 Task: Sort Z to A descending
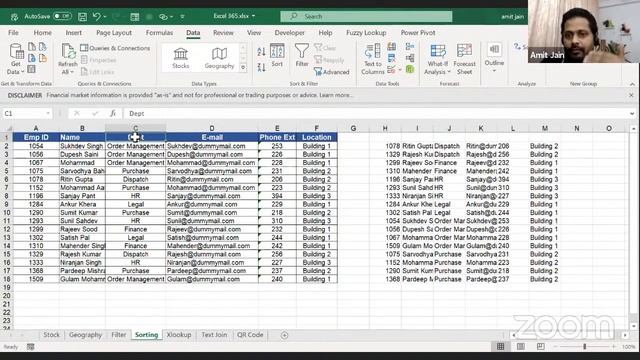tap(261, 67)
